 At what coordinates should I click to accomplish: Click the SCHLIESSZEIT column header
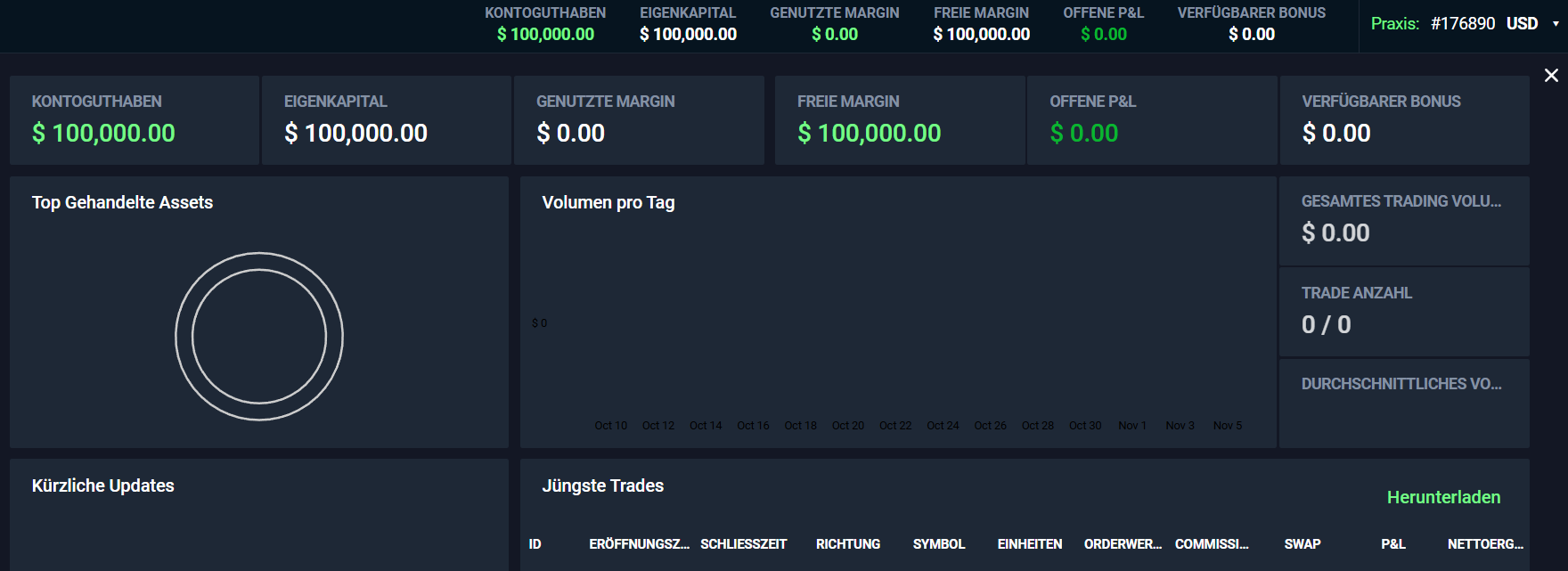743,544
